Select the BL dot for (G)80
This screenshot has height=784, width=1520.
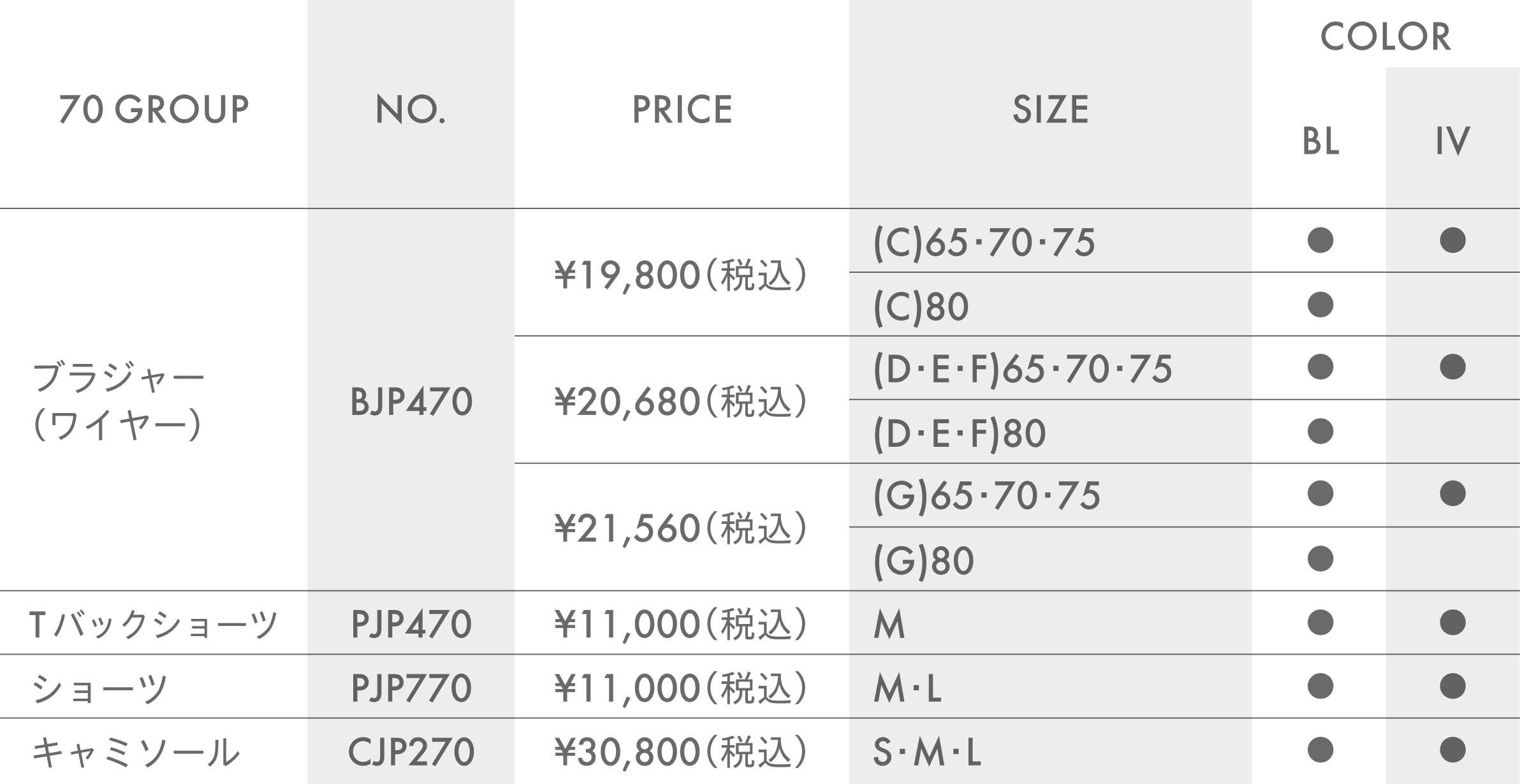click(x=1320, y=558)
